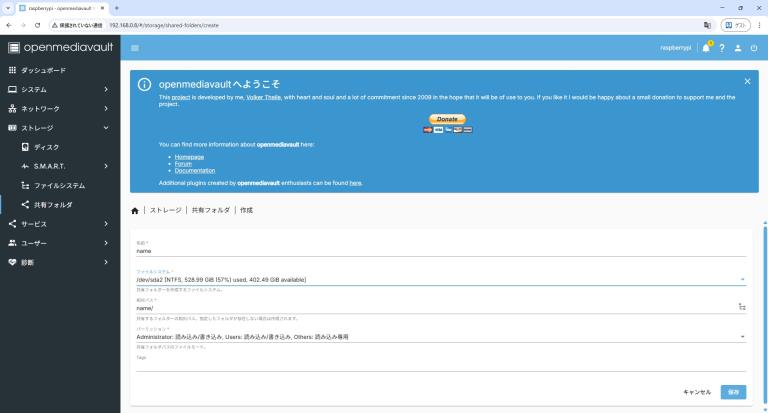The image size is (768, 413).
Task: Click the Tags input field
Action: (441, 365)
